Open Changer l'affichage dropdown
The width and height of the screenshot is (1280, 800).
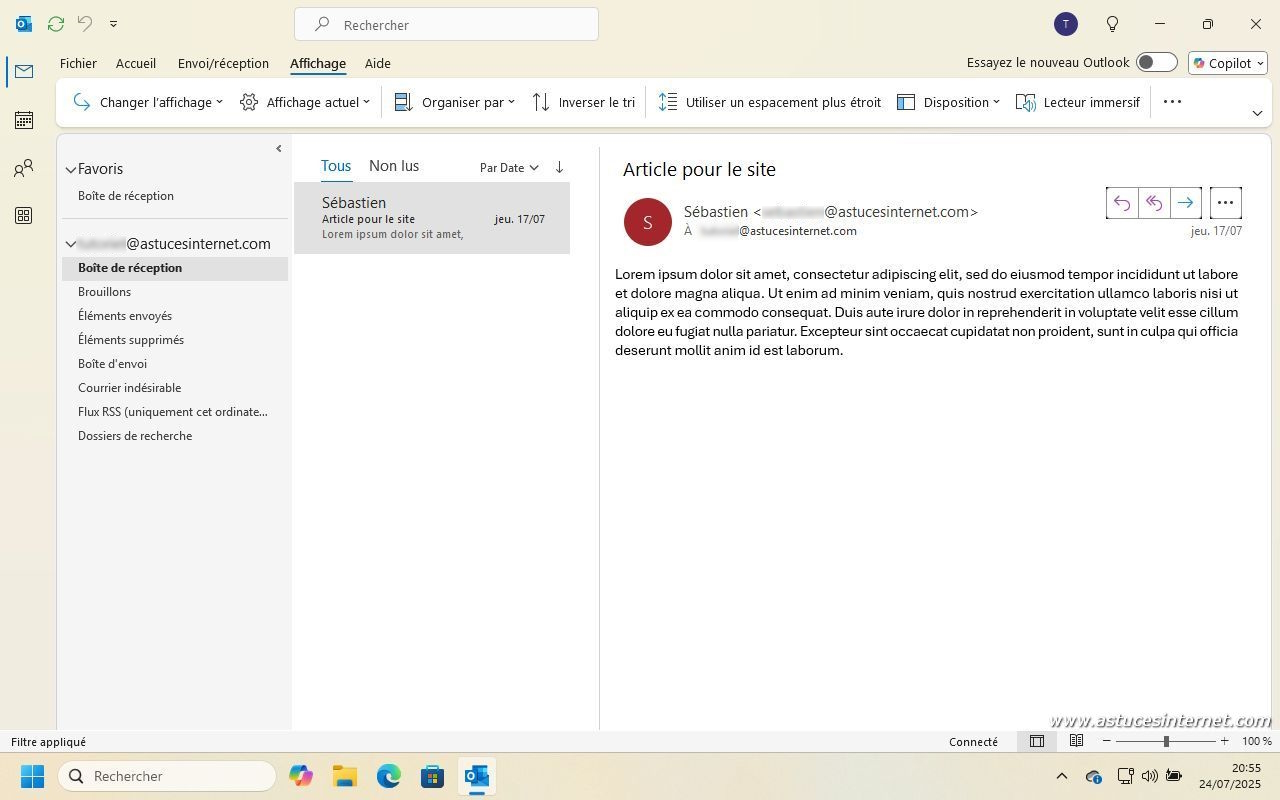click(x=148, y=102)
